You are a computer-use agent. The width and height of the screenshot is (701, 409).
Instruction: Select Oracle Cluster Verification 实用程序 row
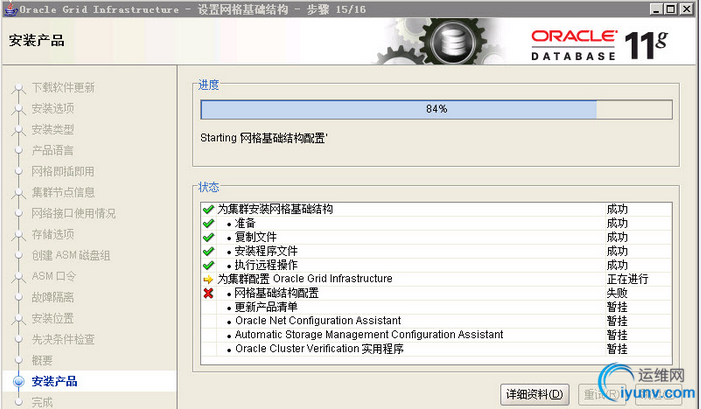coord(436,349)
